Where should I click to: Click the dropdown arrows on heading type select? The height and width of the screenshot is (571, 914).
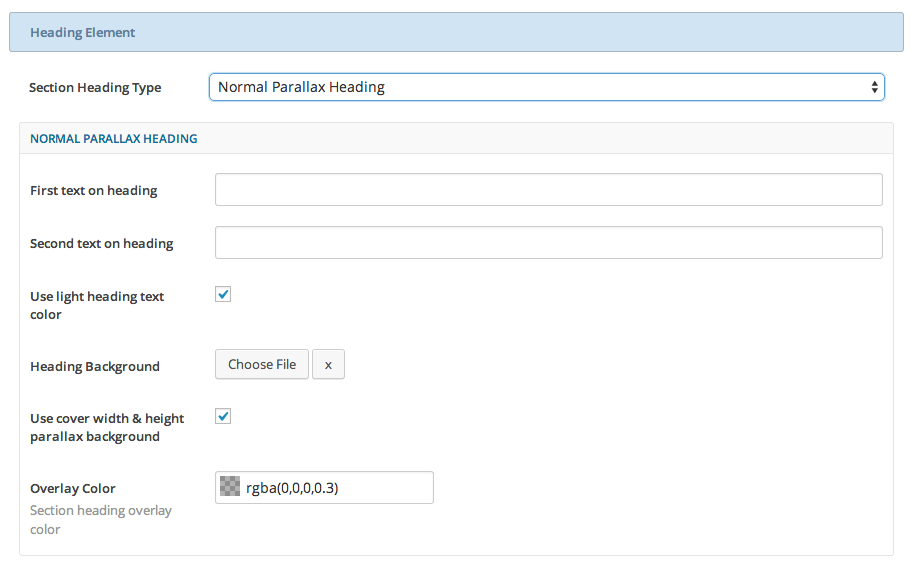tap(875, 87)
